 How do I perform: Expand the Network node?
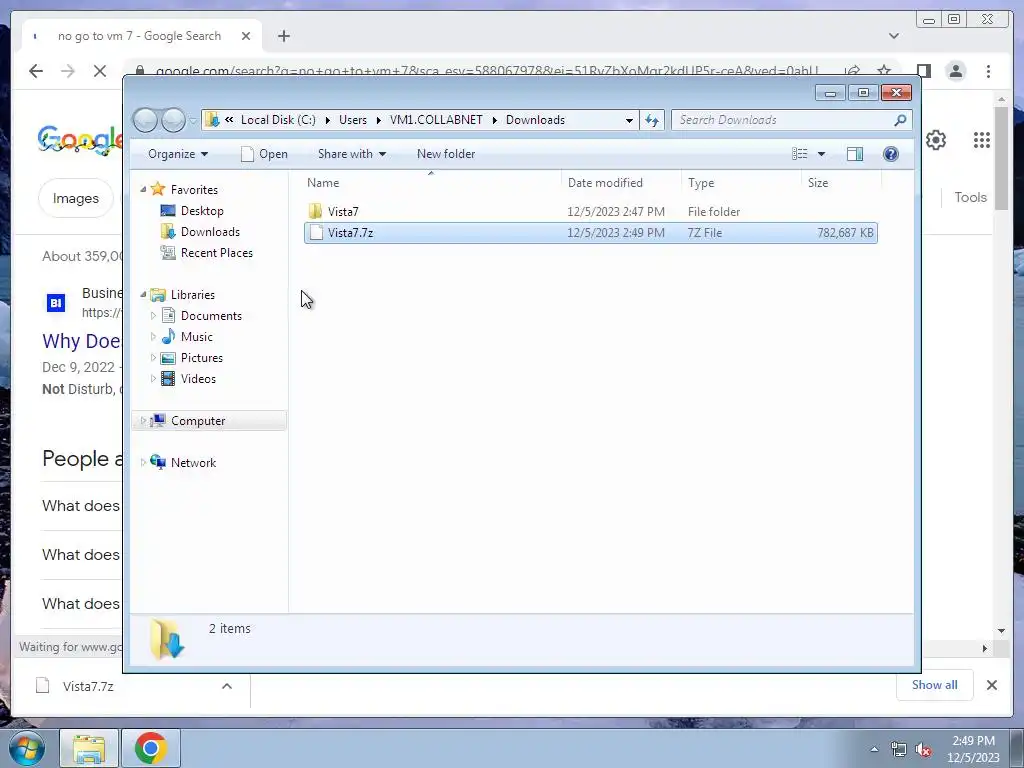coord(143,463)
